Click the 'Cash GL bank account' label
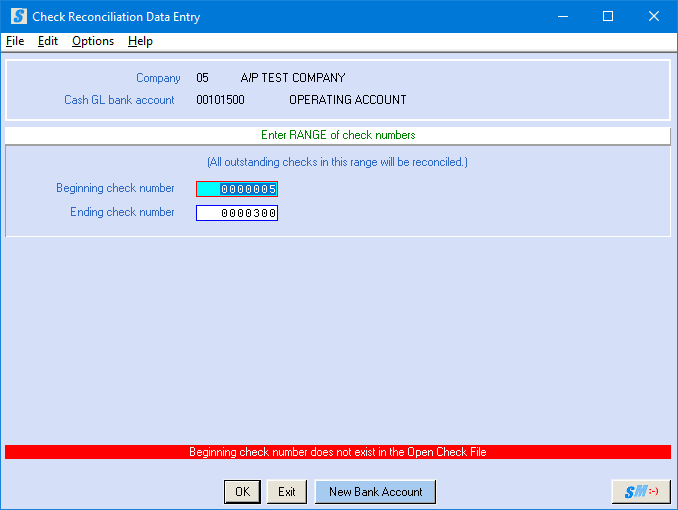678x510 pixels. 119,100
